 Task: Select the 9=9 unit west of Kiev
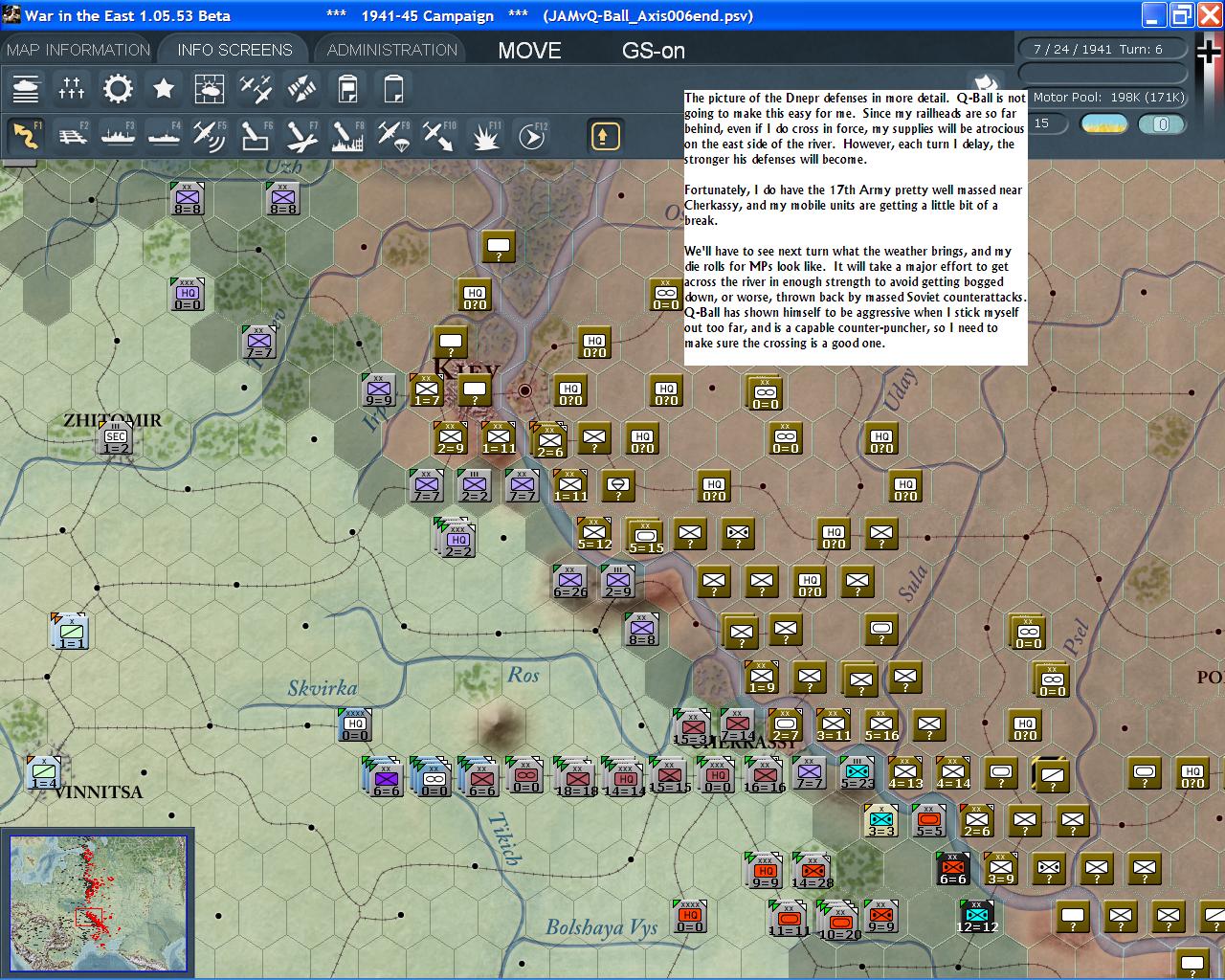379,391
